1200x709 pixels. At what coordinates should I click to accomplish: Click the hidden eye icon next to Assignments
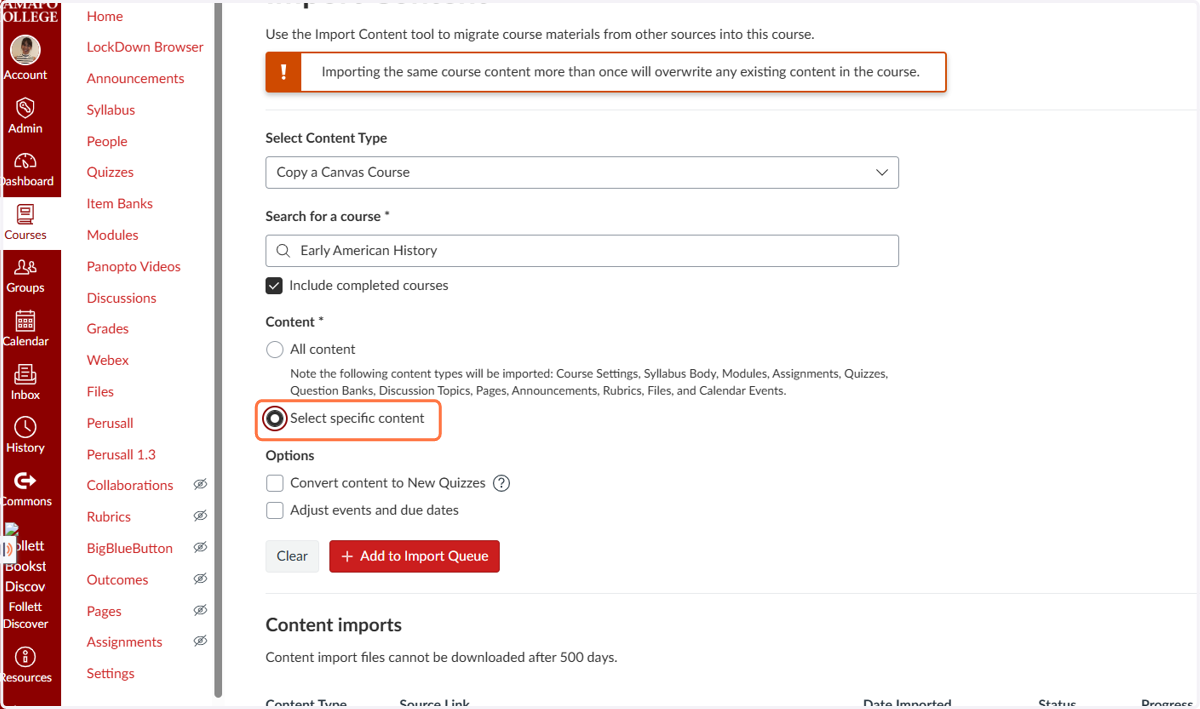pyautogui.click(x=200, y=641)
